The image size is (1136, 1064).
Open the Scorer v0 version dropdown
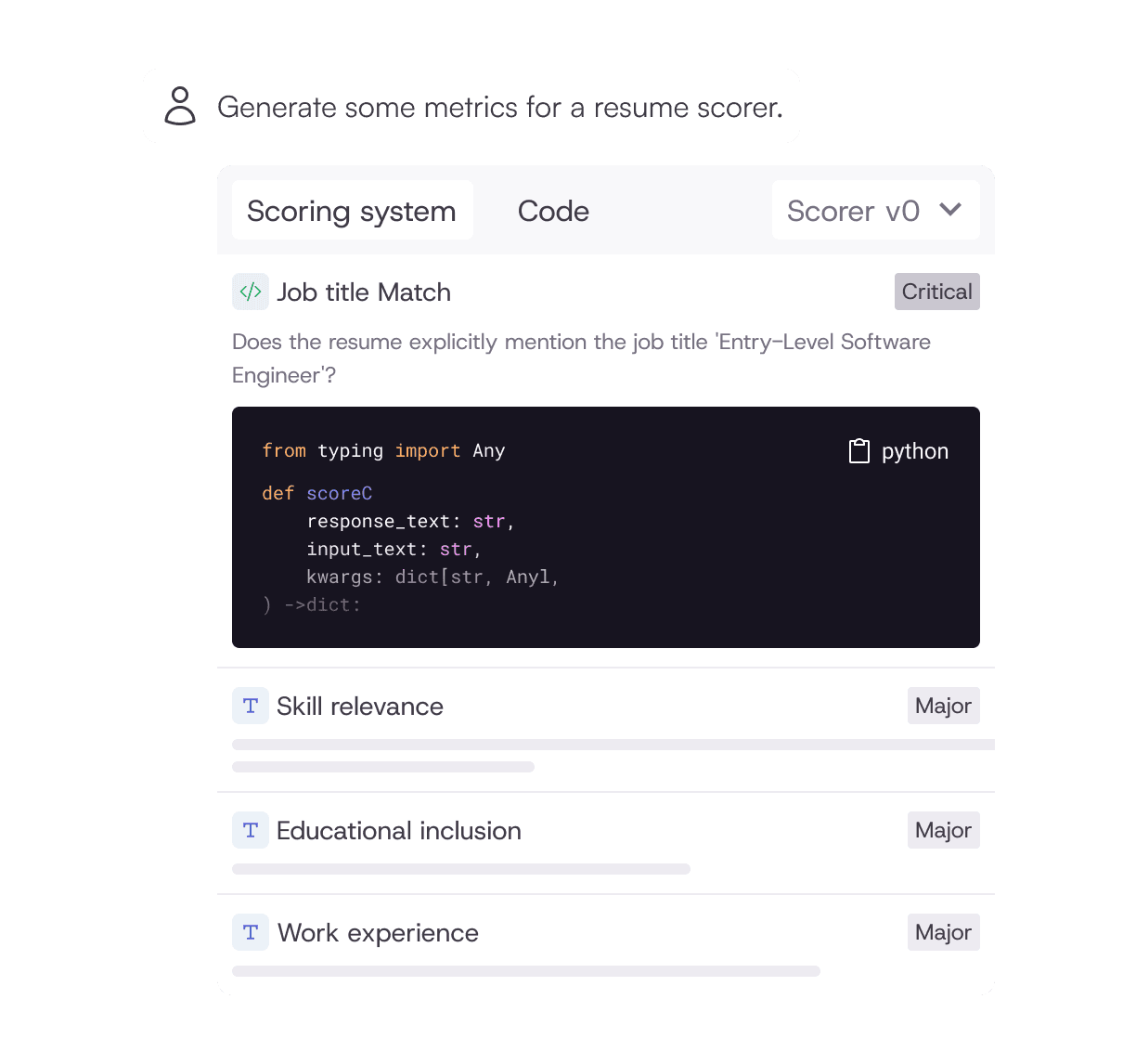(x=874, y=211)
